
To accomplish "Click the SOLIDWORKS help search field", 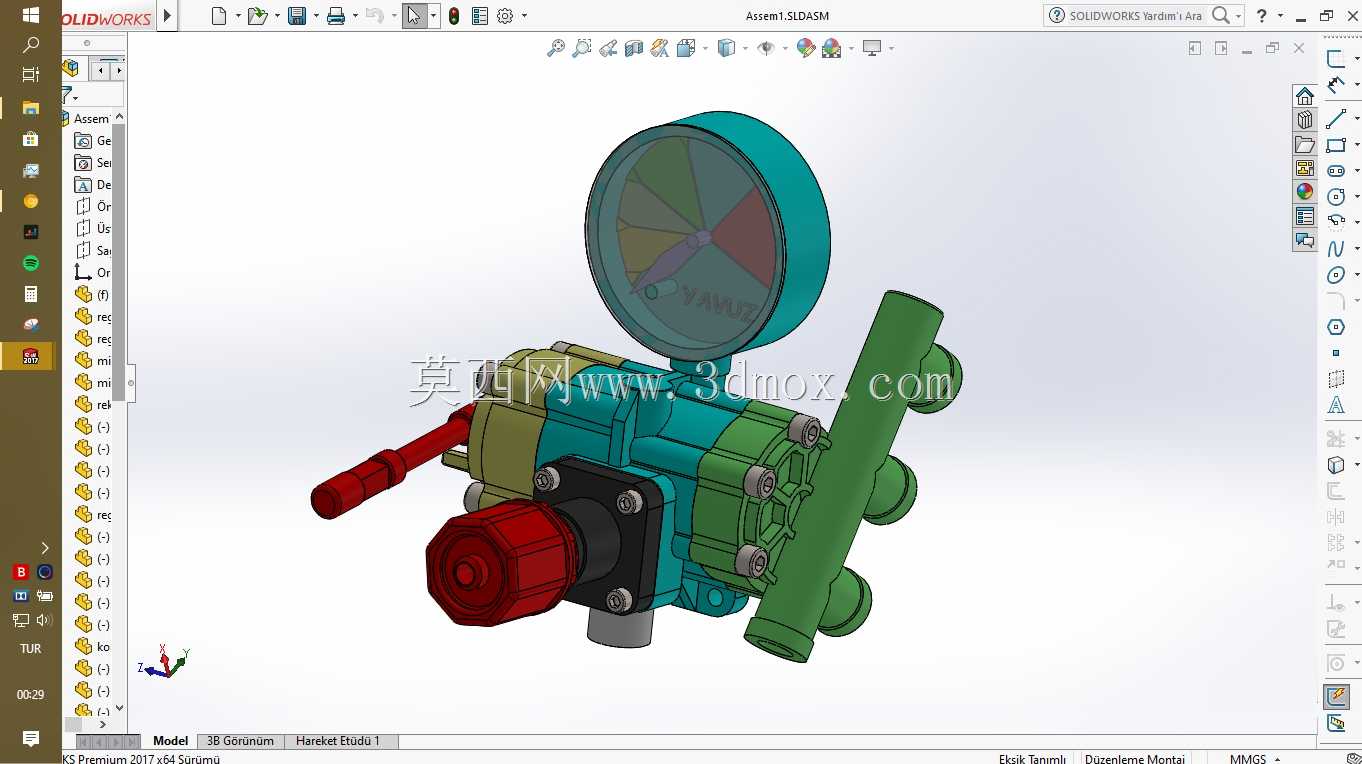I will [1135, 16].
